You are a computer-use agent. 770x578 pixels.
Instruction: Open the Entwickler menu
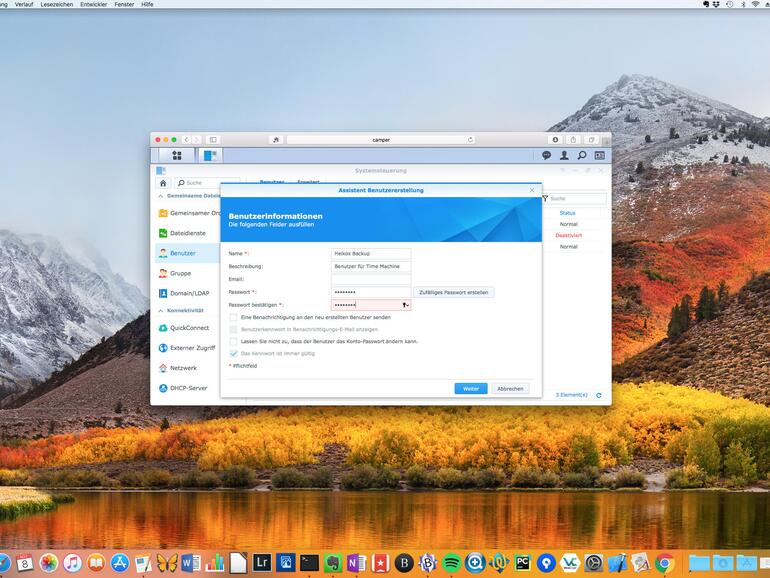(94, 4)
